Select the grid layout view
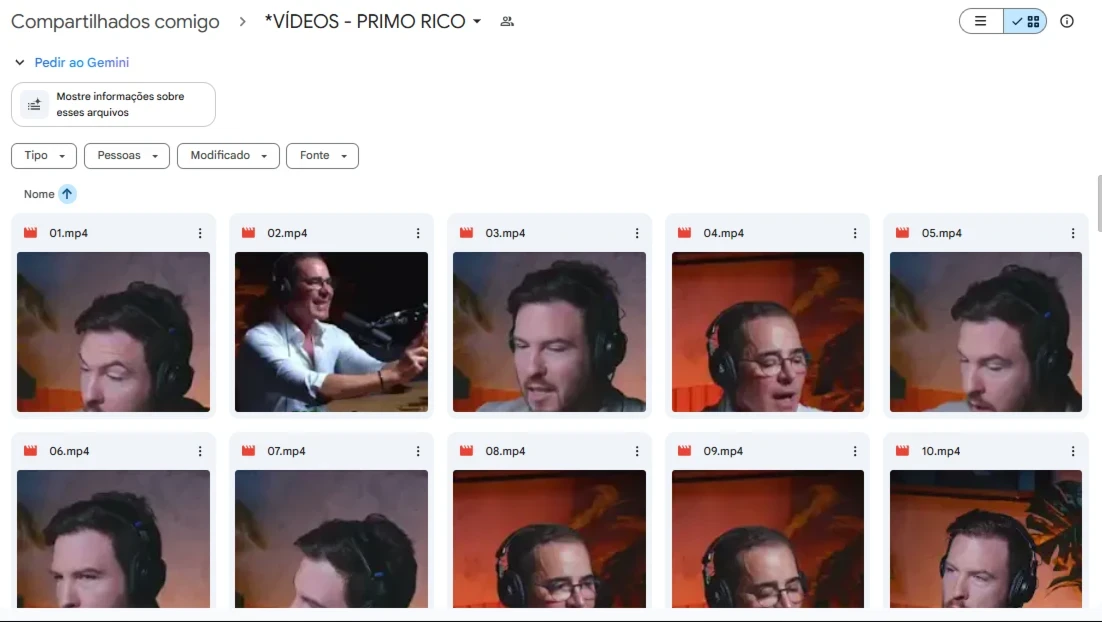Image resolution: width=1102 pixels, height=622 pixels. [1025, 21]
